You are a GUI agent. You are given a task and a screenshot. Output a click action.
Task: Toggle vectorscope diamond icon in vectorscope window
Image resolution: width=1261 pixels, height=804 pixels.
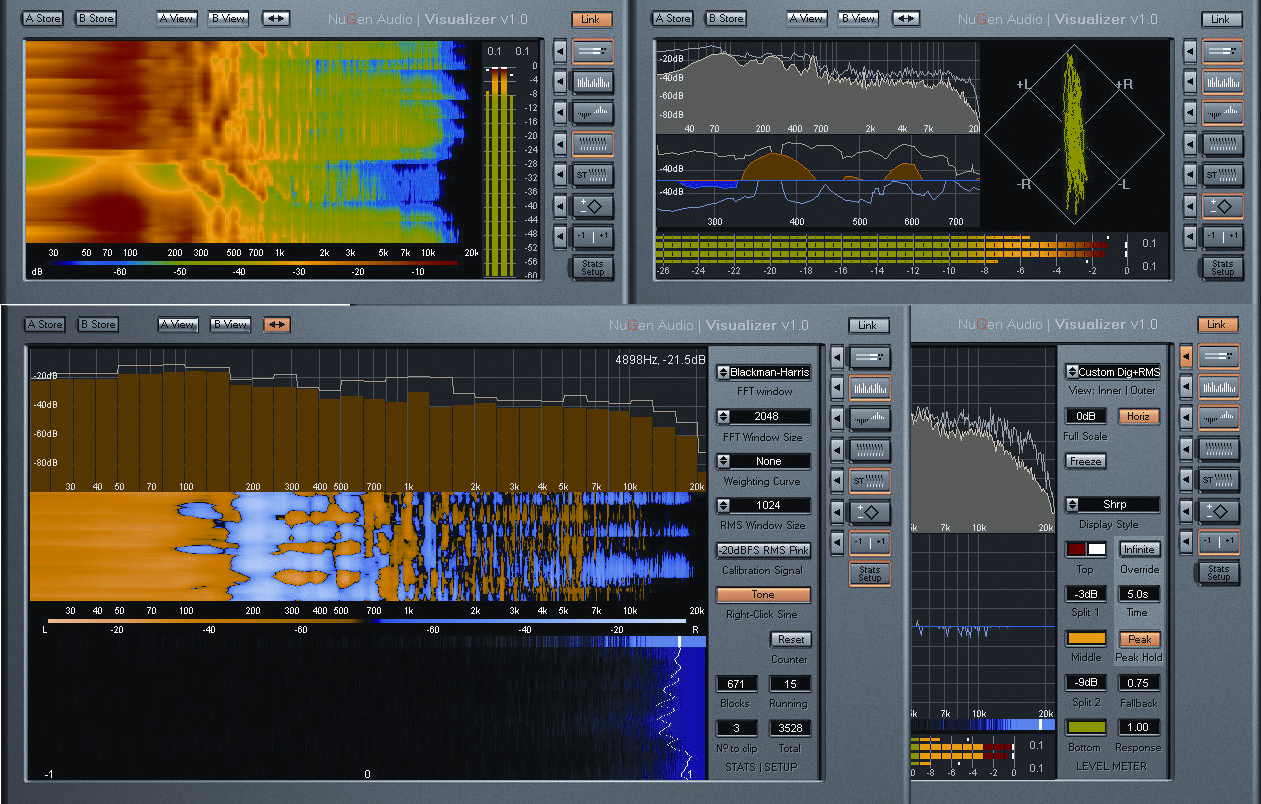point(1223,206)
